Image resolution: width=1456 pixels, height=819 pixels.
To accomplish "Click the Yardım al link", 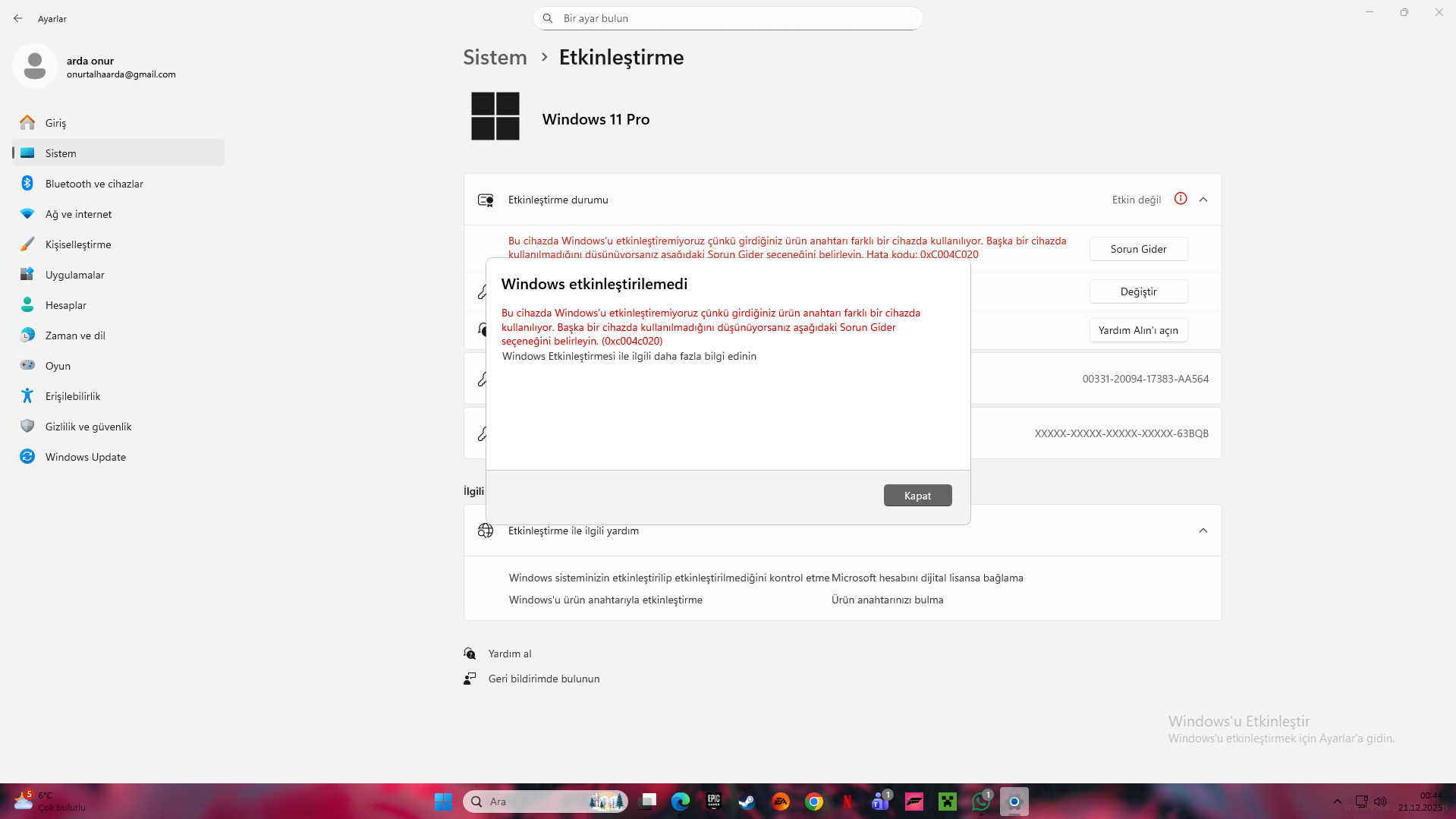I will coord(510,654).
